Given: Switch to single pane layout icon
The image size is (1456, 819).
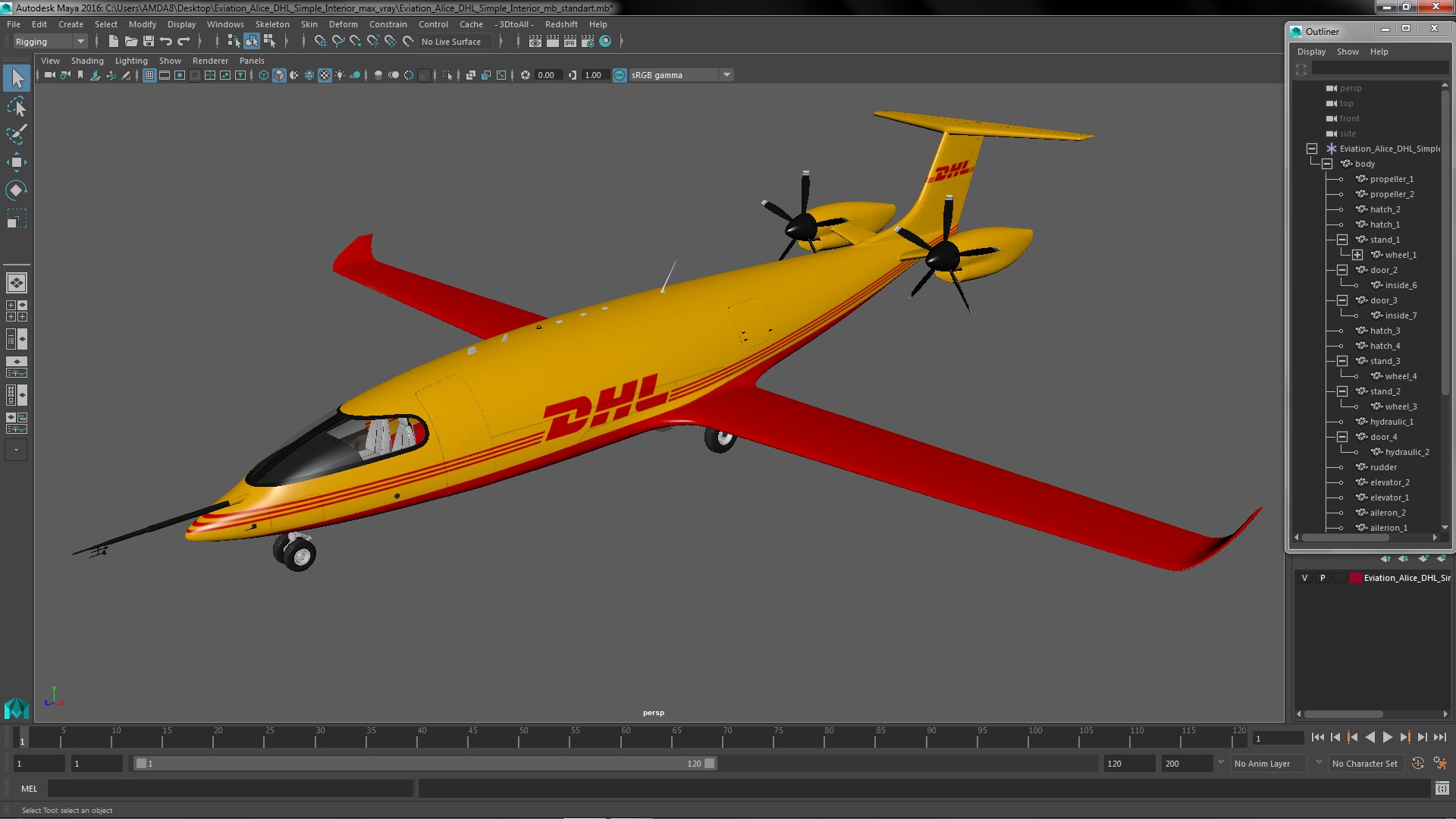Looking at the screenshot, I should coord(17,283).
